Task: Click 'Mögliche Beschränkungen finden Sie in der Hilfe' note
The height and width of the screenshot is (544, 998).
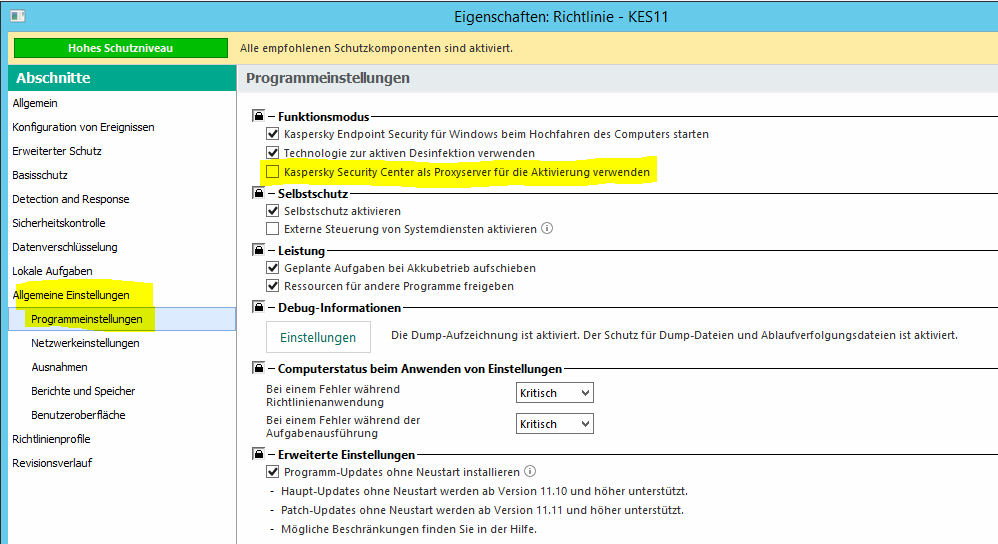Action: click(409, 529)
